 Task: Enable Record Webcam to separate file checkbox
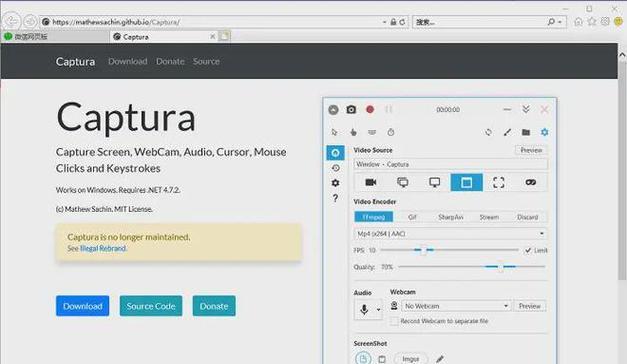tap(394, 321)
